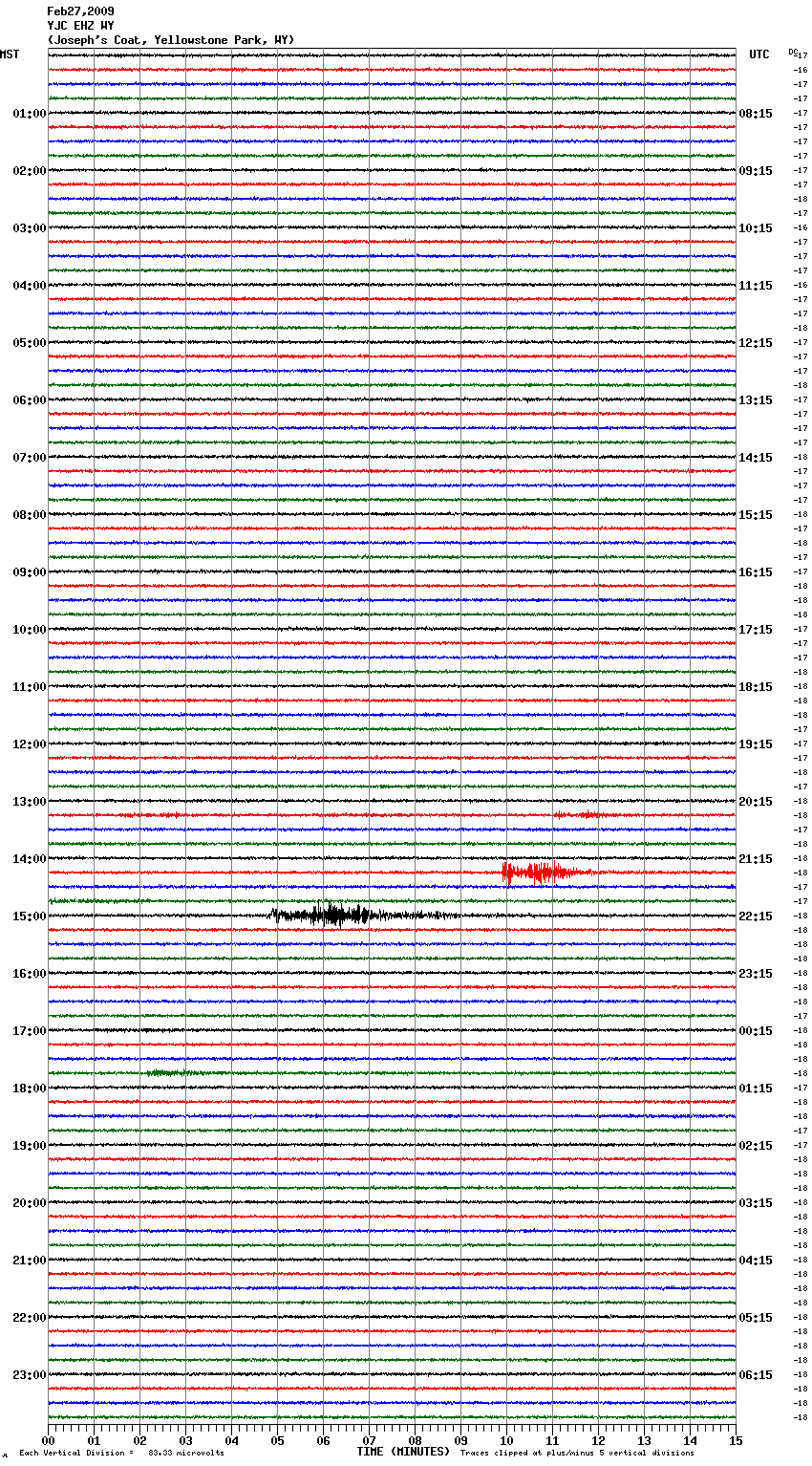
Task: Click the UTC column header
Action: point(759,54)
